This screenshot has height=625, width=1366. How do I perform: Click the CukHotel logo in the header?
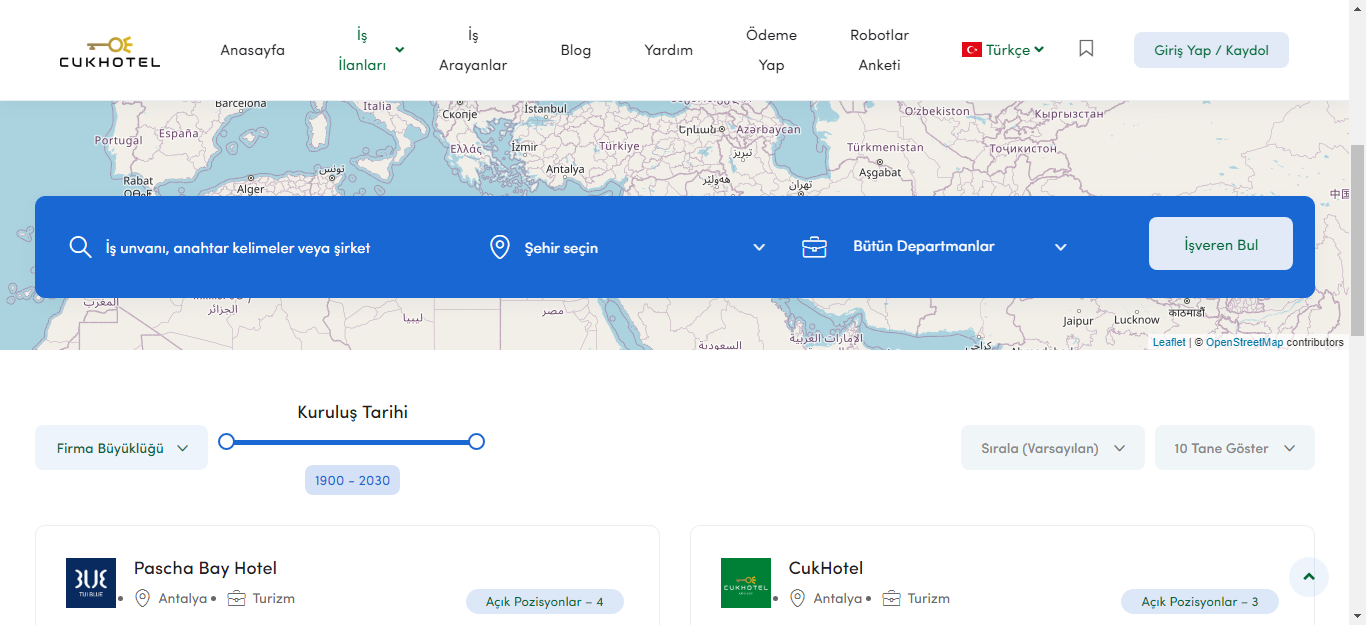coord(109,51)
